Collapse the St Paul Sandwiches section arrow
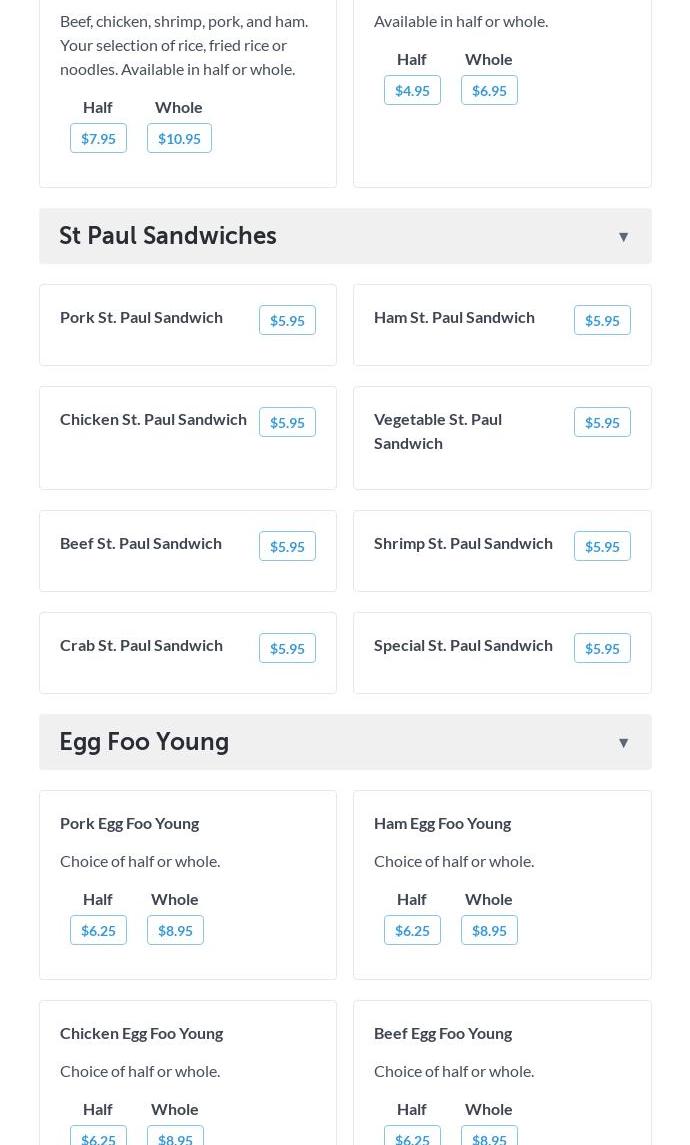Viewport: 690px width, 1145px height. 623,237
